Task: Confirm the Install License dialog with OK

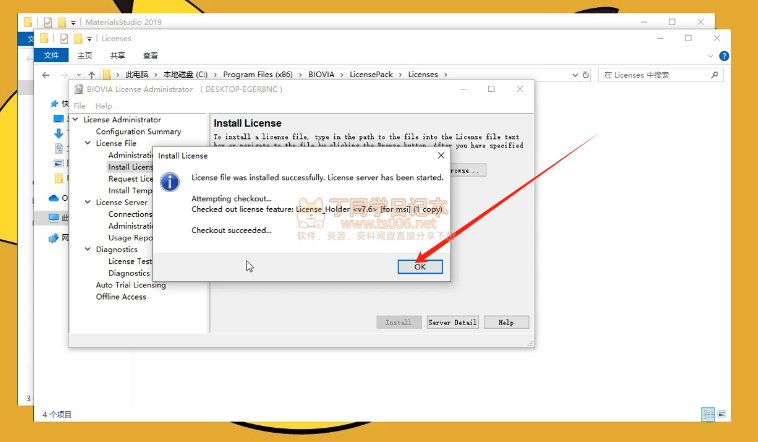Action: pos(420,266)
